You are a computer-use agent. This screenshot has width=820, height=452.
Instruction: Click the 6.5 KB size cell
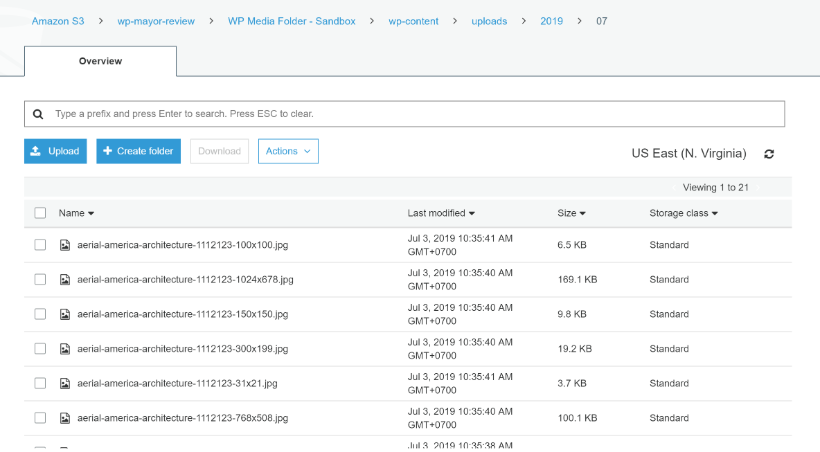(x=572, y=245)
